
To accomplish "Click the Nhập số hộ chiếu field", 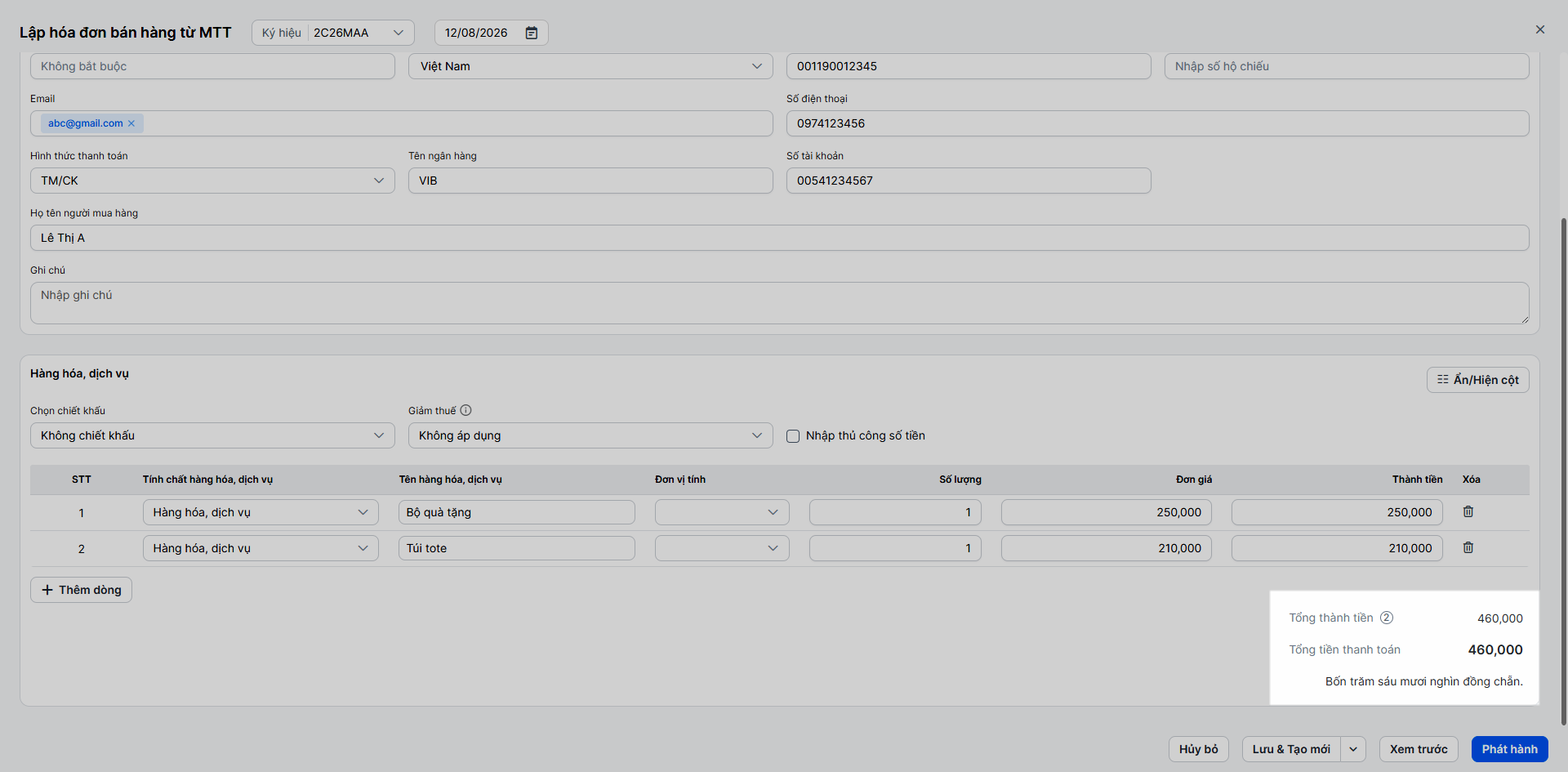I will click(x=1347, y=66).
